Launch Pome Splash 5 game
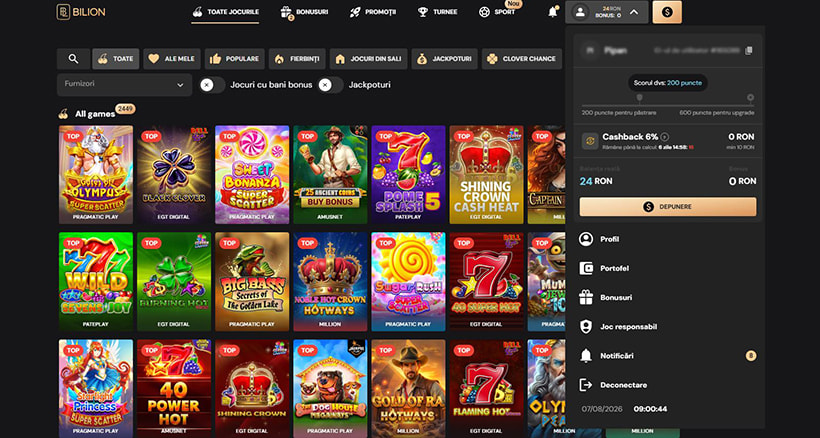 click(408, 175)
